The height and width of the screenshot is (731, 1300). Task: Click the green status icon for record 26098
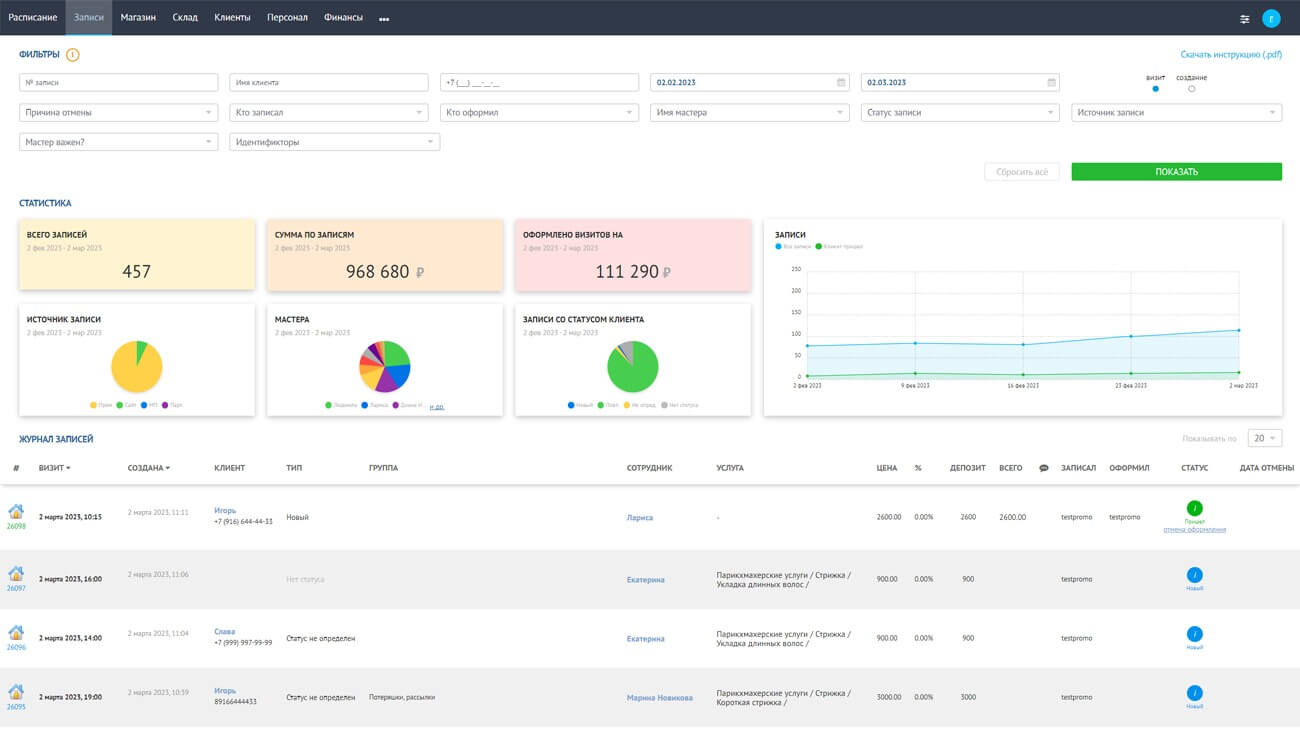pos(1194,509)
